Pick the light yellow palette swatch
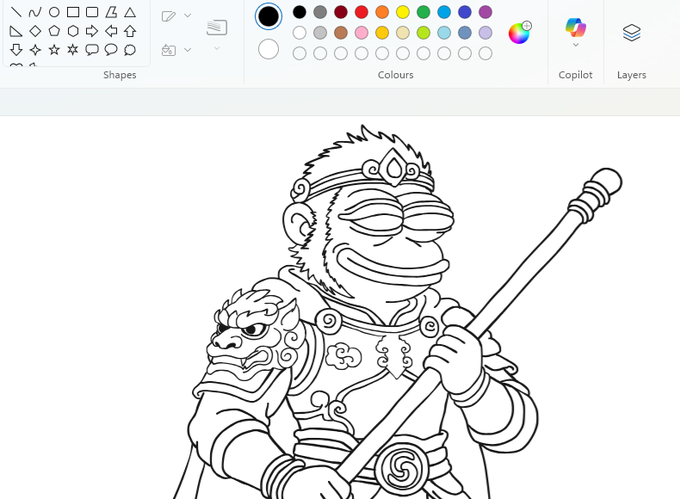This screenshot has height=499, width=680. pyautogui.click(x=403, y=33)
